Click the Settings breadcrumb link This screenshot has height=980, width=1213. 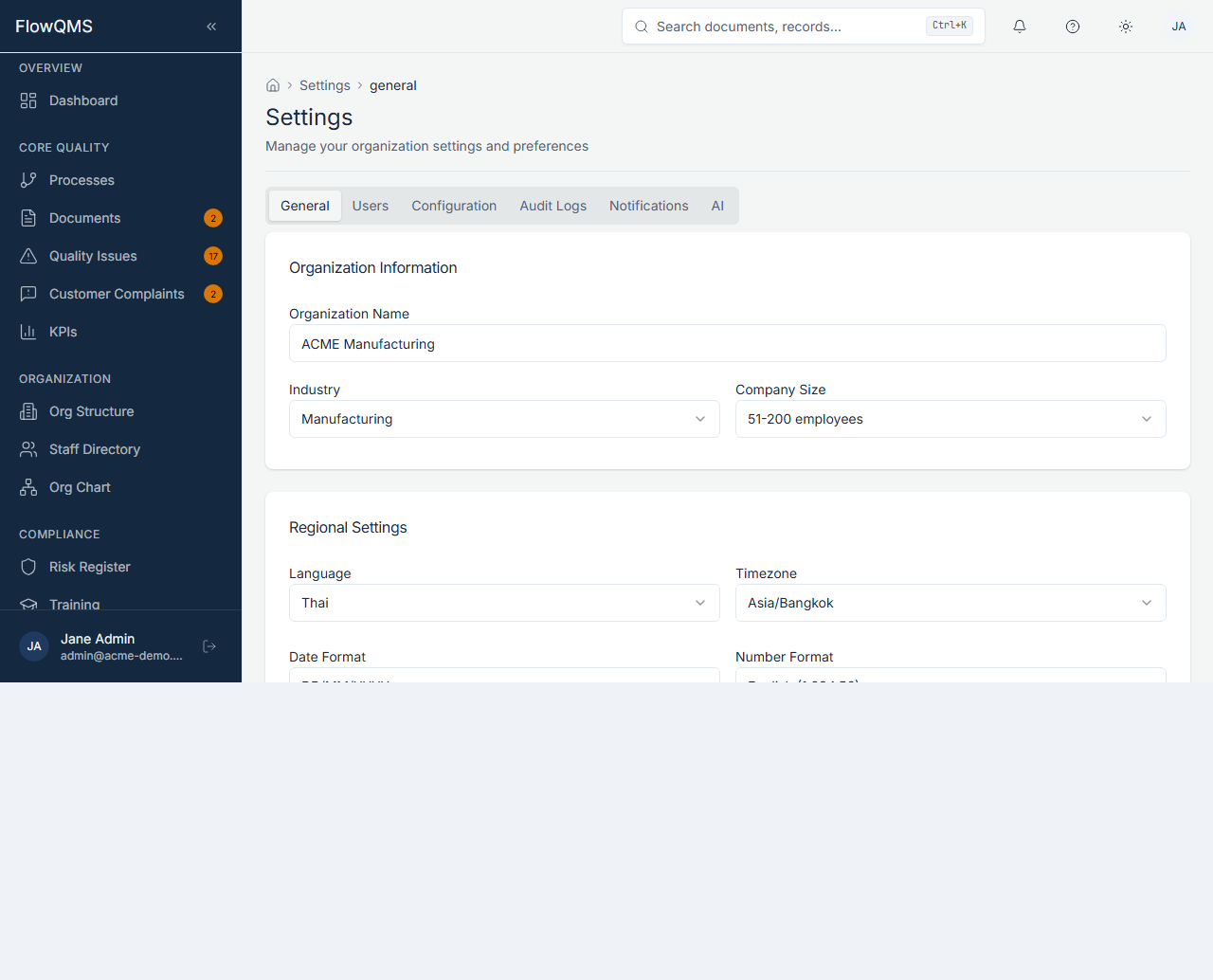point(324,85)
